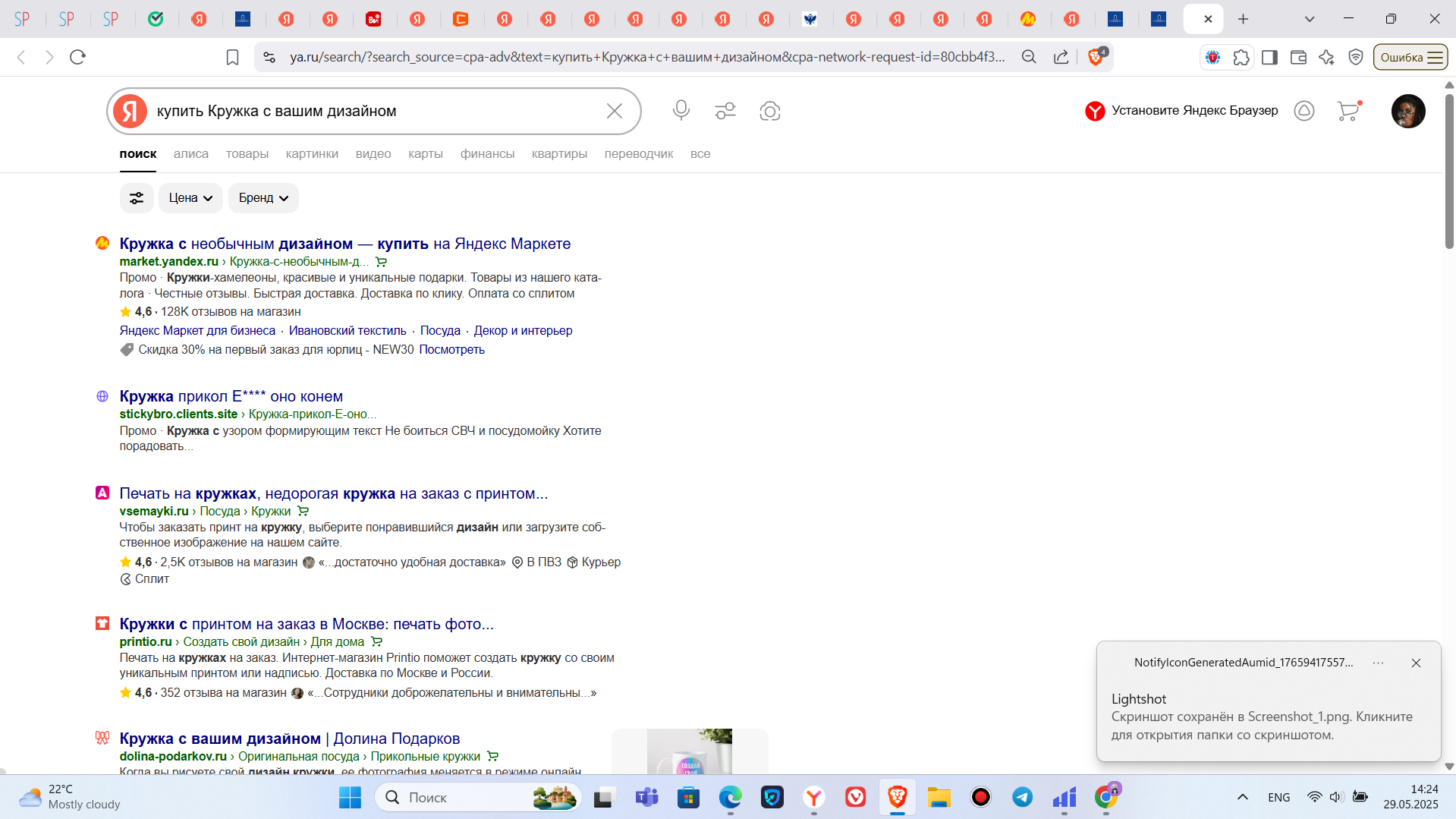Open the tab list chevron
Viewport: 1456px width, 819px height.
pyautogui.click(x=1310, y=19)
